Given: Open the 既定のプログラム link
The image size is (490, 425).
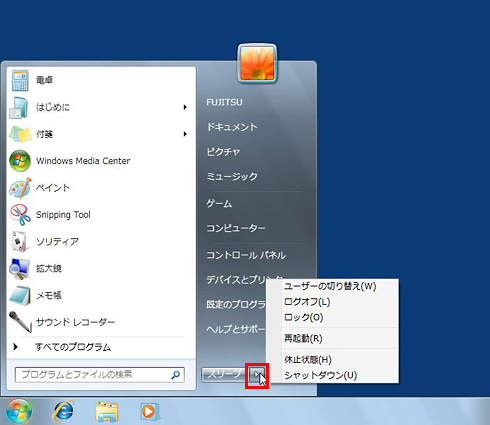Looking at the screenshot, I should 236,304.
